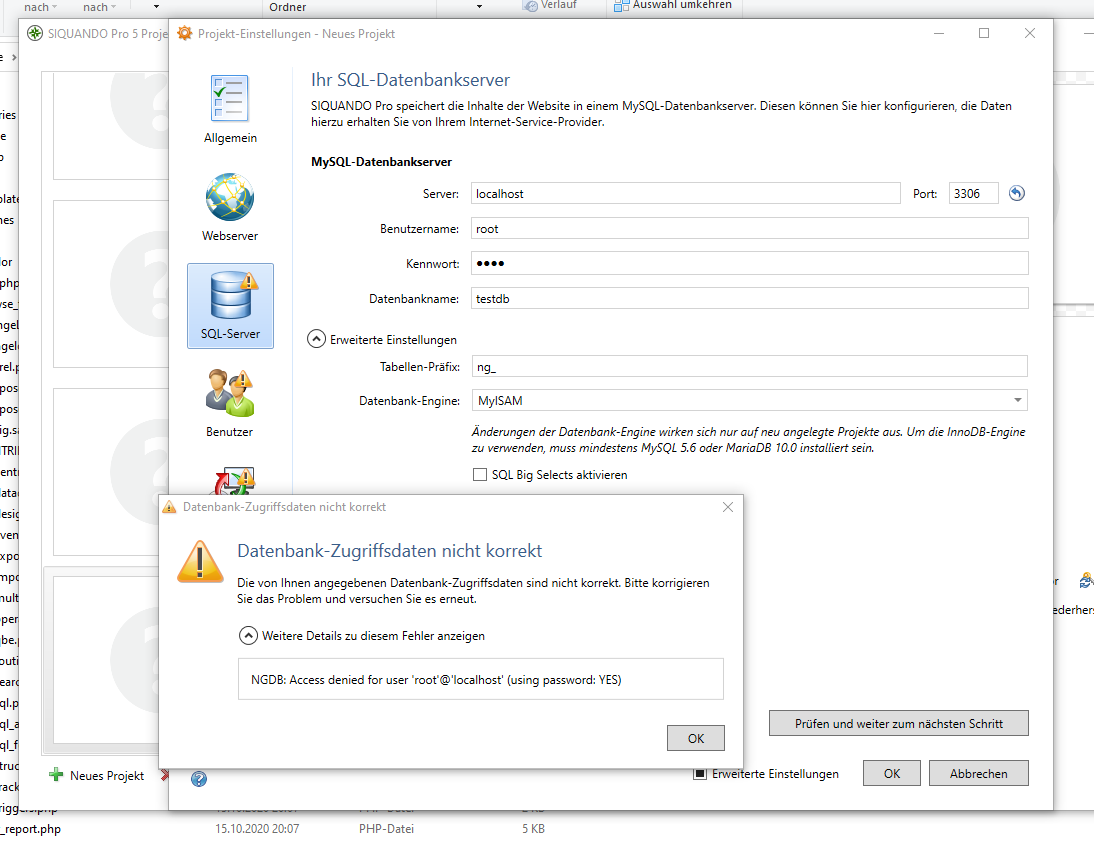Click the Neues Projekt plus icon

coord(56,774)
